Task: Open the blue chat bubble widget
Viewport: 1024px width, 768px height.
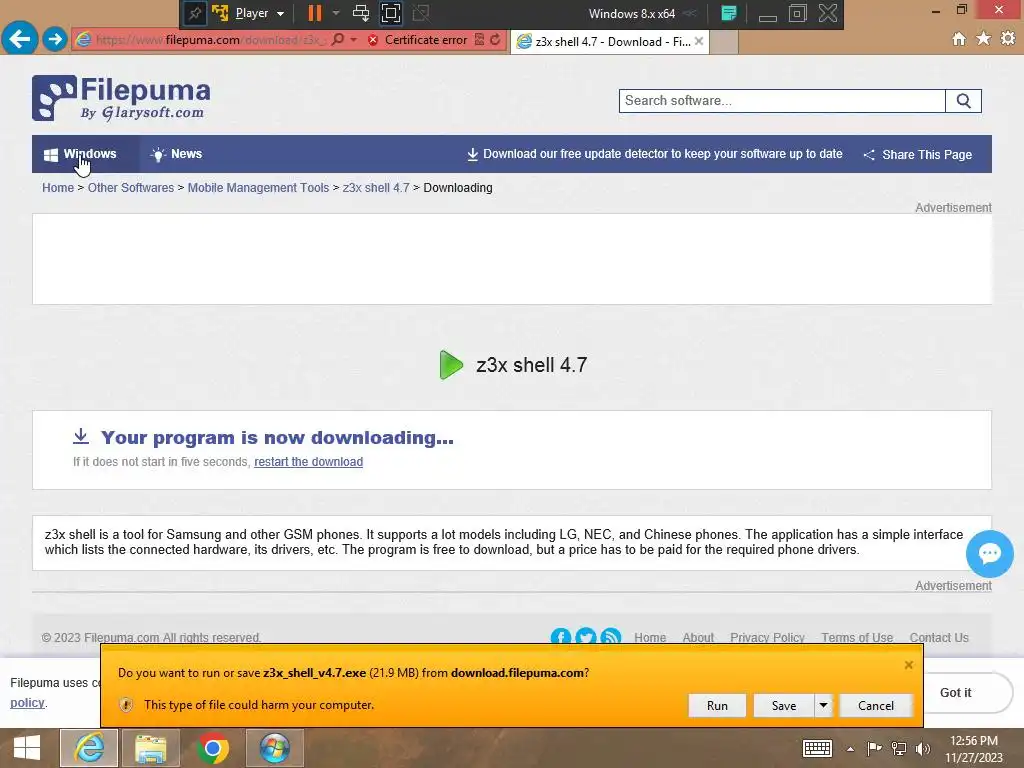Action: [x=989, y=554]
